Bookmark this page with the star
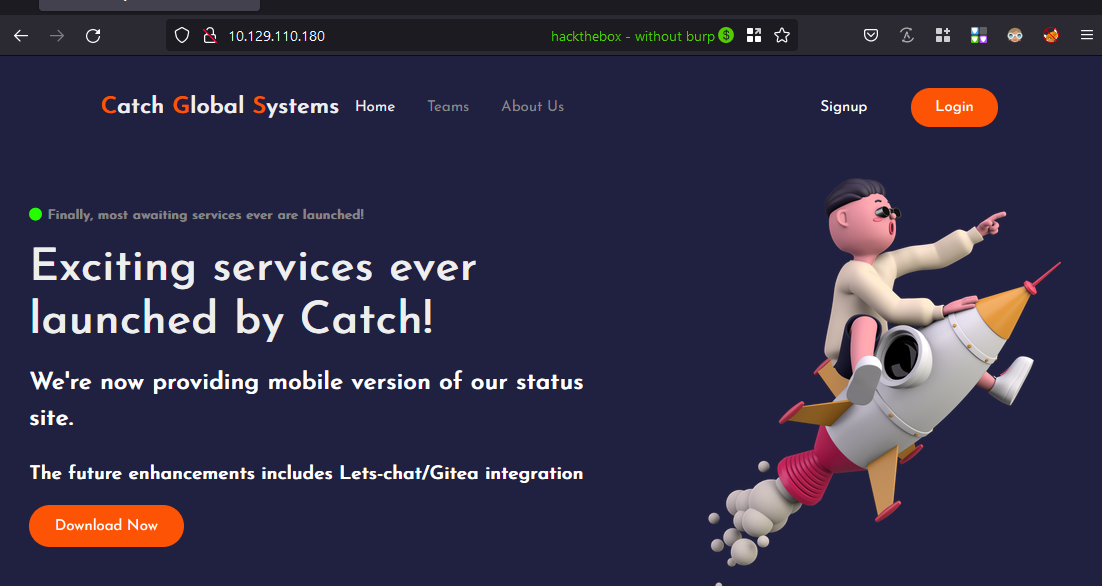 pyautogui.click(x=782, y=36)
